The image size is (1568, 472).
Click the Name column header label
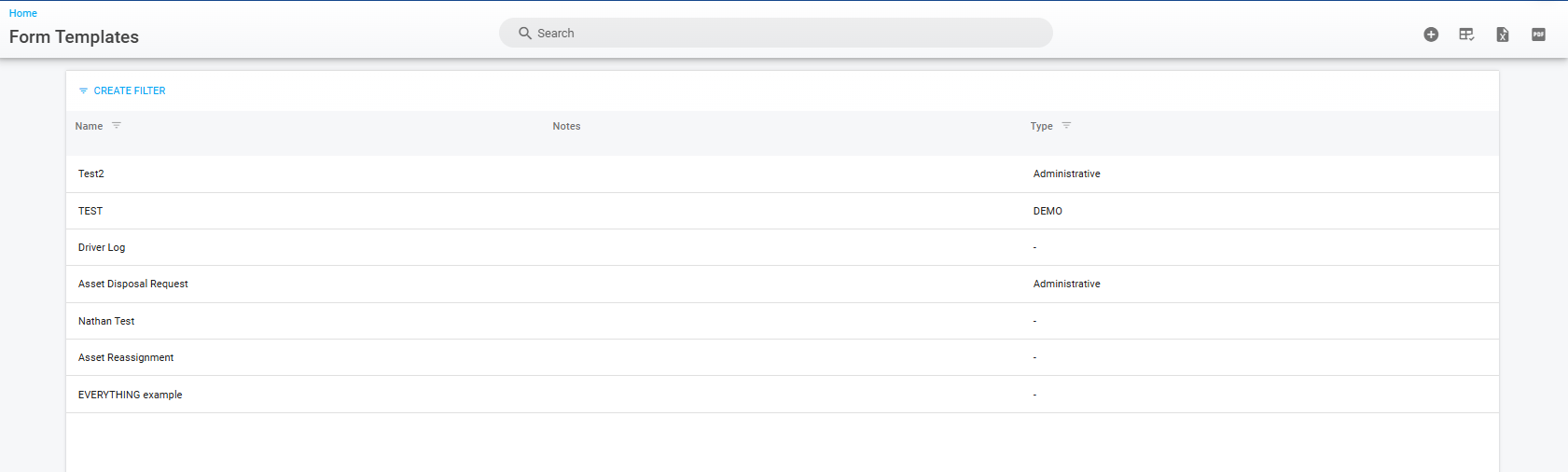[x=89, y=126]
